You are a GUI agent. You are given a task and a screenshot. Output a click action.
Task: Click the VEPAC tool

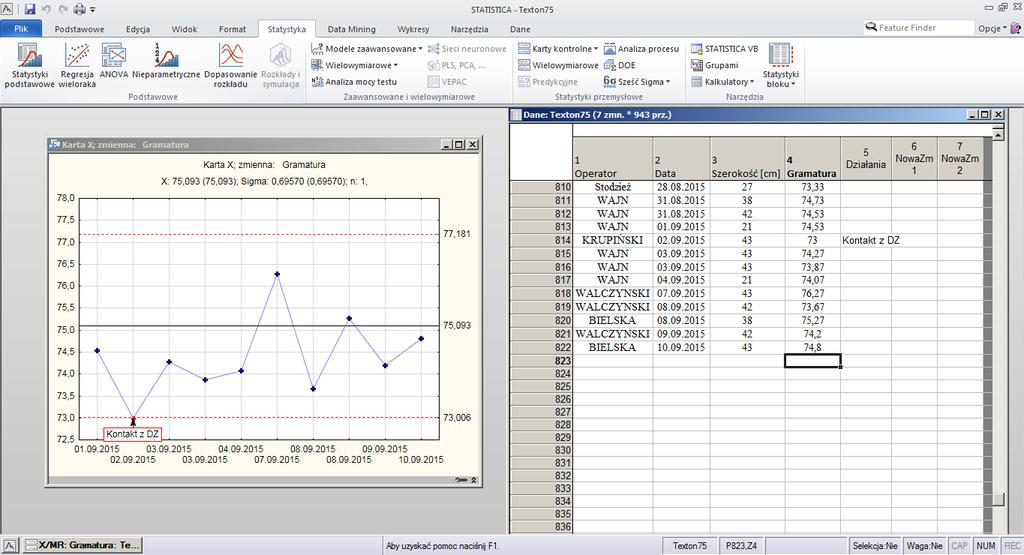tap(447, 82)
